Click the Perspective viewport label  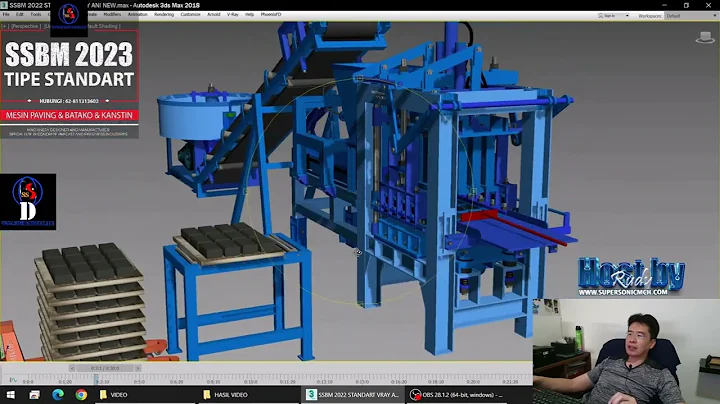point(26,26)
